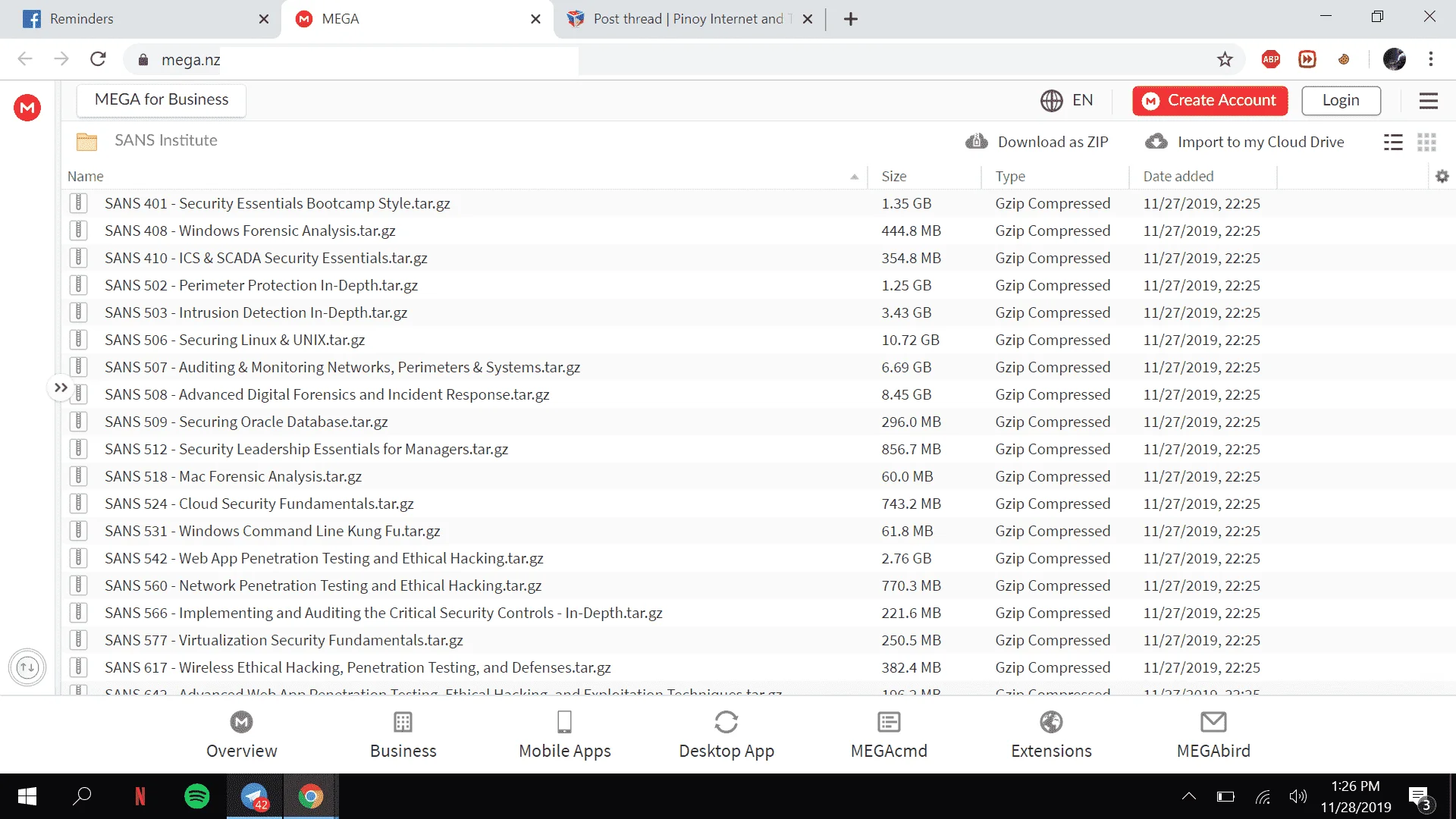The height and width of the screenshot is (819, 1456).
Task: Expand the left sidebar with double chevron
Action: coord(61,388)
